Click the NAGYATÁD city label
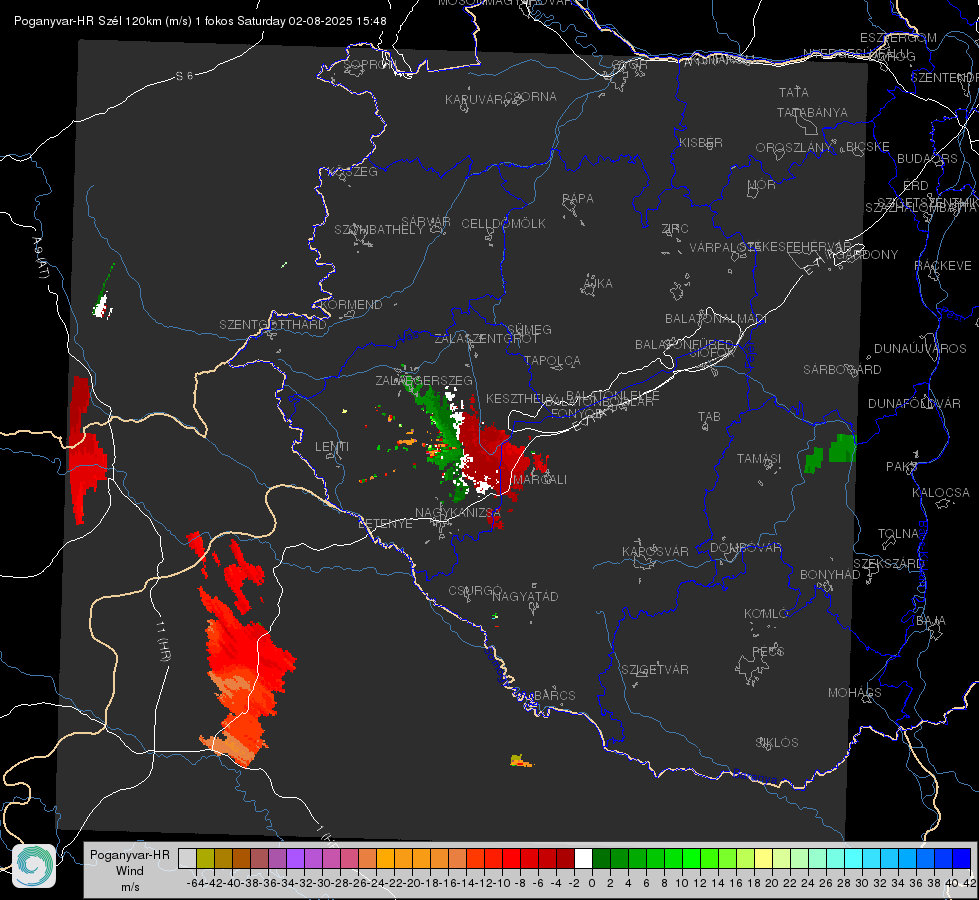 (x=525, y=597)
